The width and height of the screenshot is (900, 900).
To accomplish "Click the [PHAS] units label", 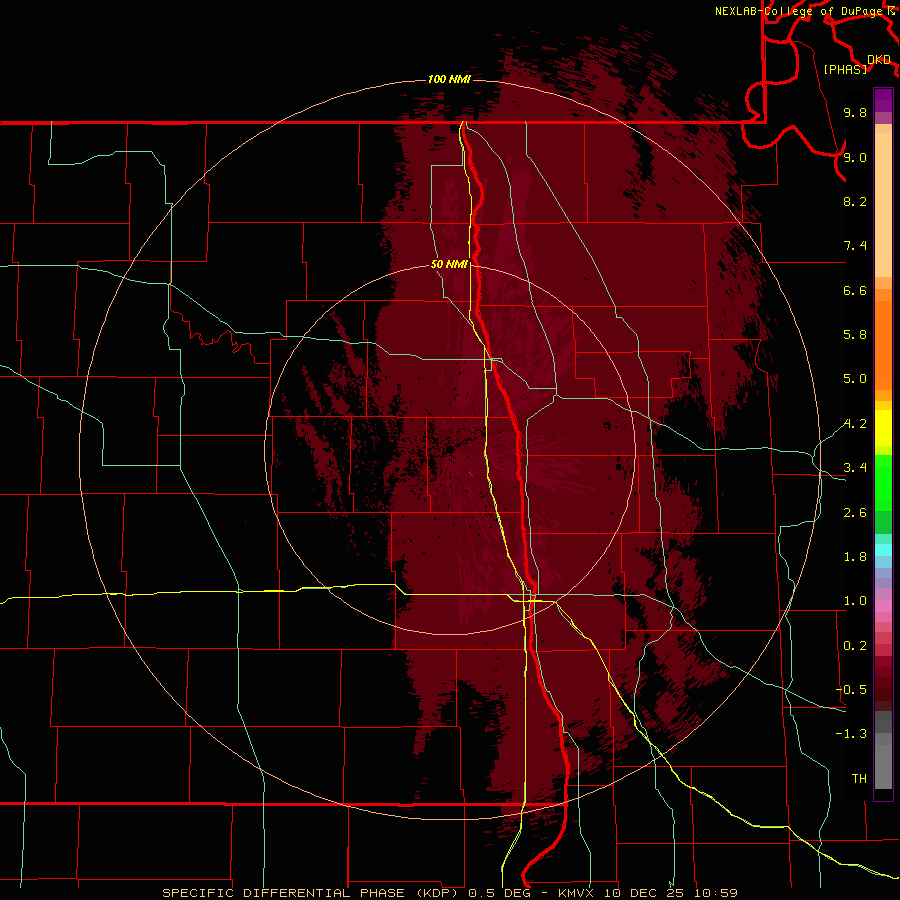I will (x=845, y=70).
